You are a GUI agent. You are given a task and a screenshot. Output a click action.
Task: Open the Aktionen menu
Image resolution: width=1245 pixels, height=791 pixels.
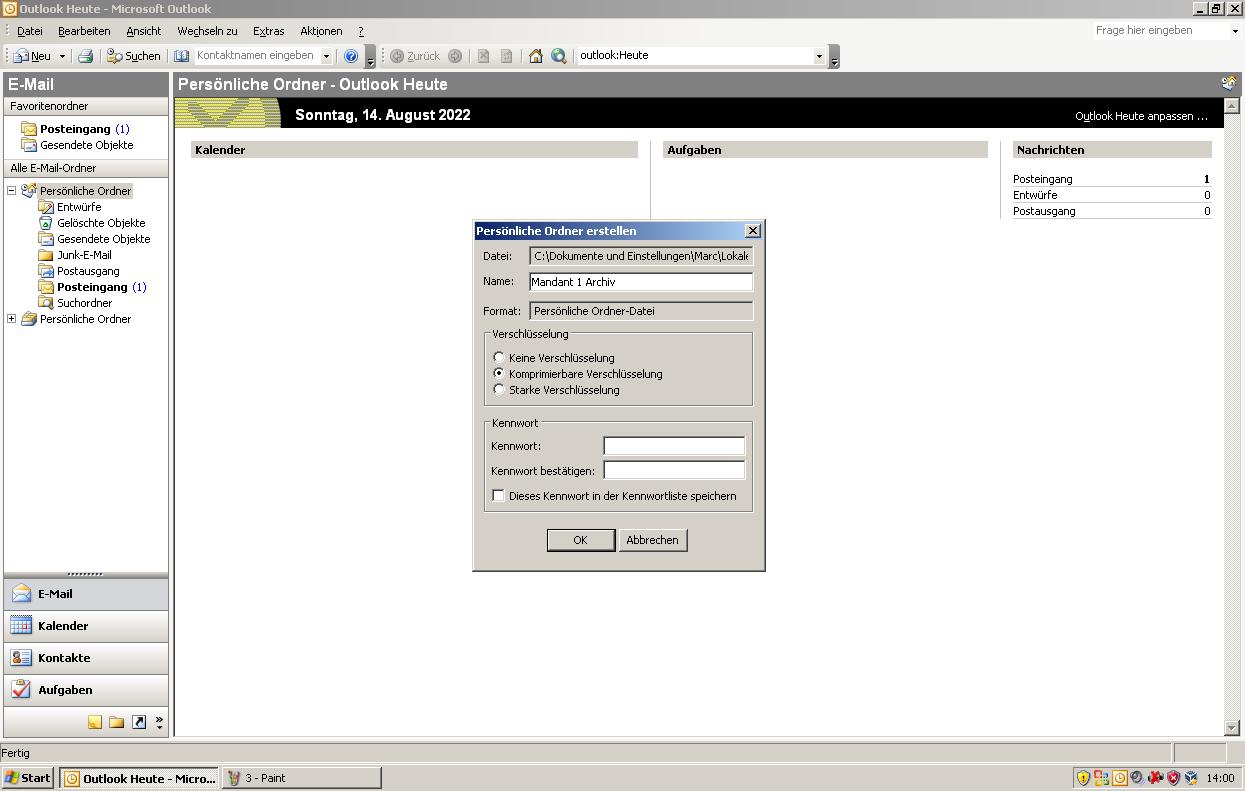click(x=321, y=31)
